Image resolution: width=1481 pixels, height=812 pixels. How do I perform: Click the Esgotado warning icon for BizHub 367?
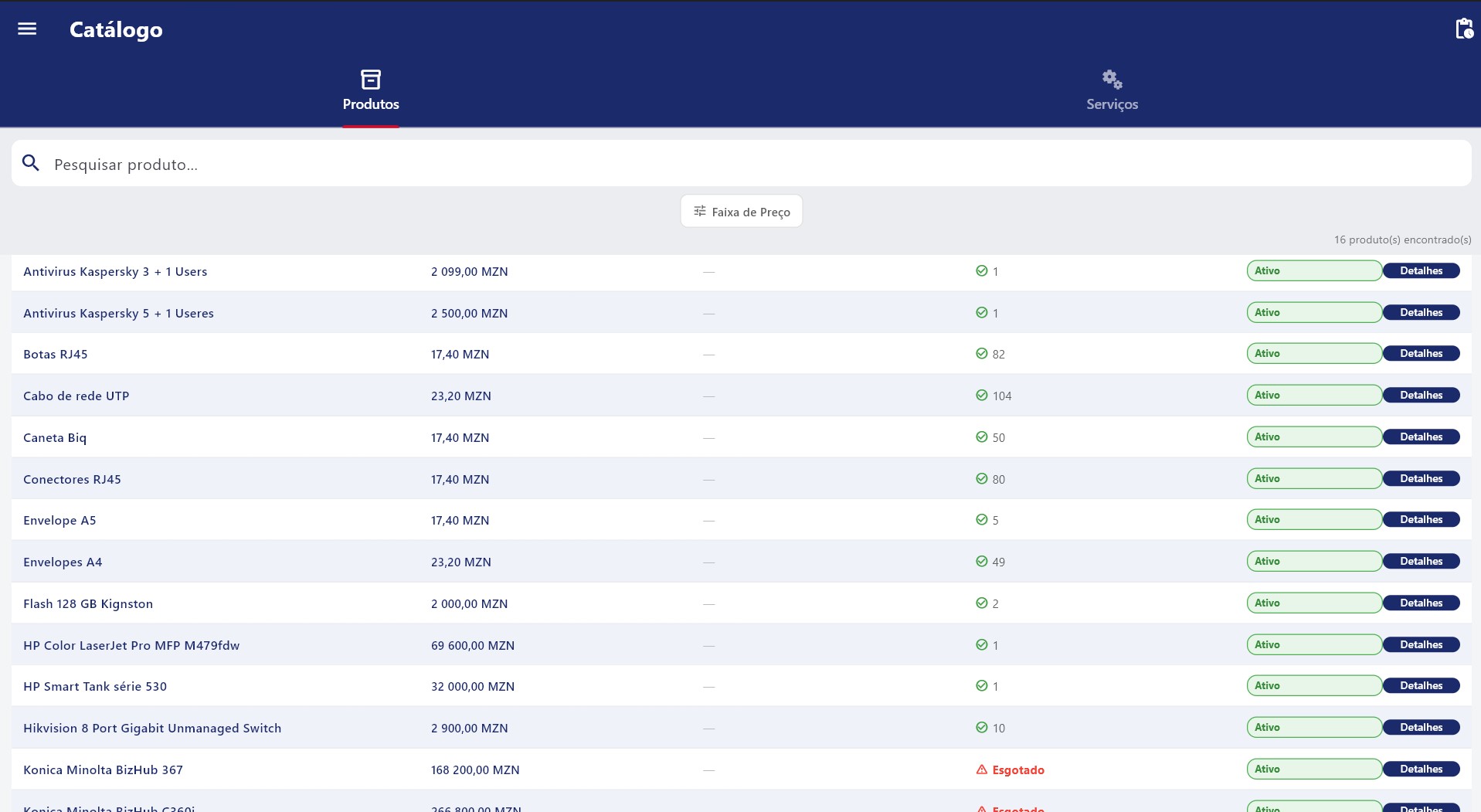[982, 770]
